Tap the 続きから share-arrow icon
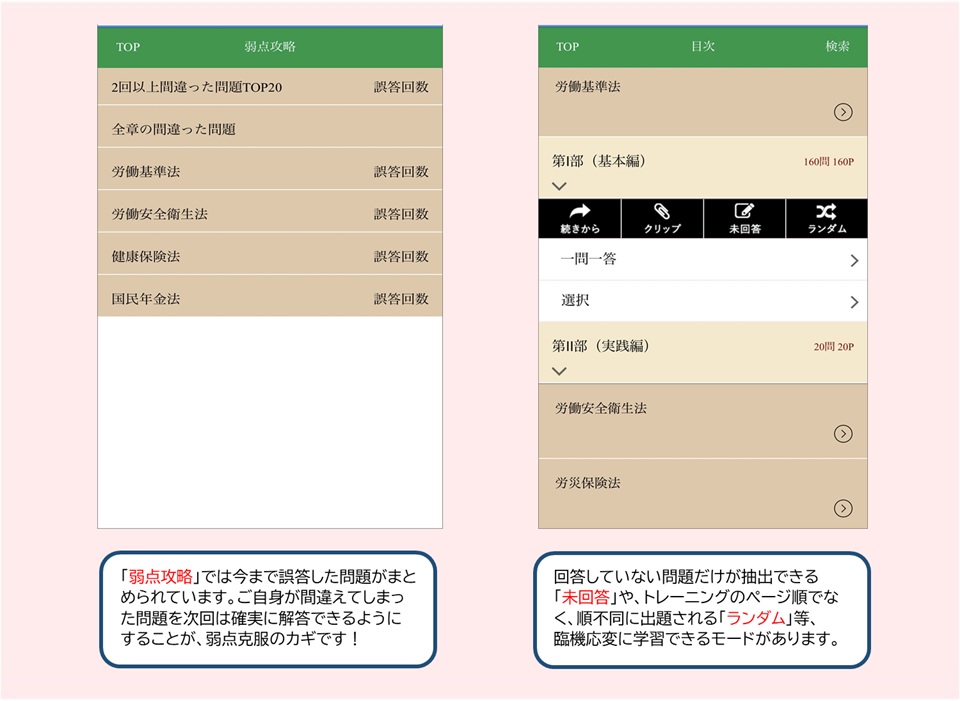The height and width of the screenshot is (701, 960). click(579, 212)
